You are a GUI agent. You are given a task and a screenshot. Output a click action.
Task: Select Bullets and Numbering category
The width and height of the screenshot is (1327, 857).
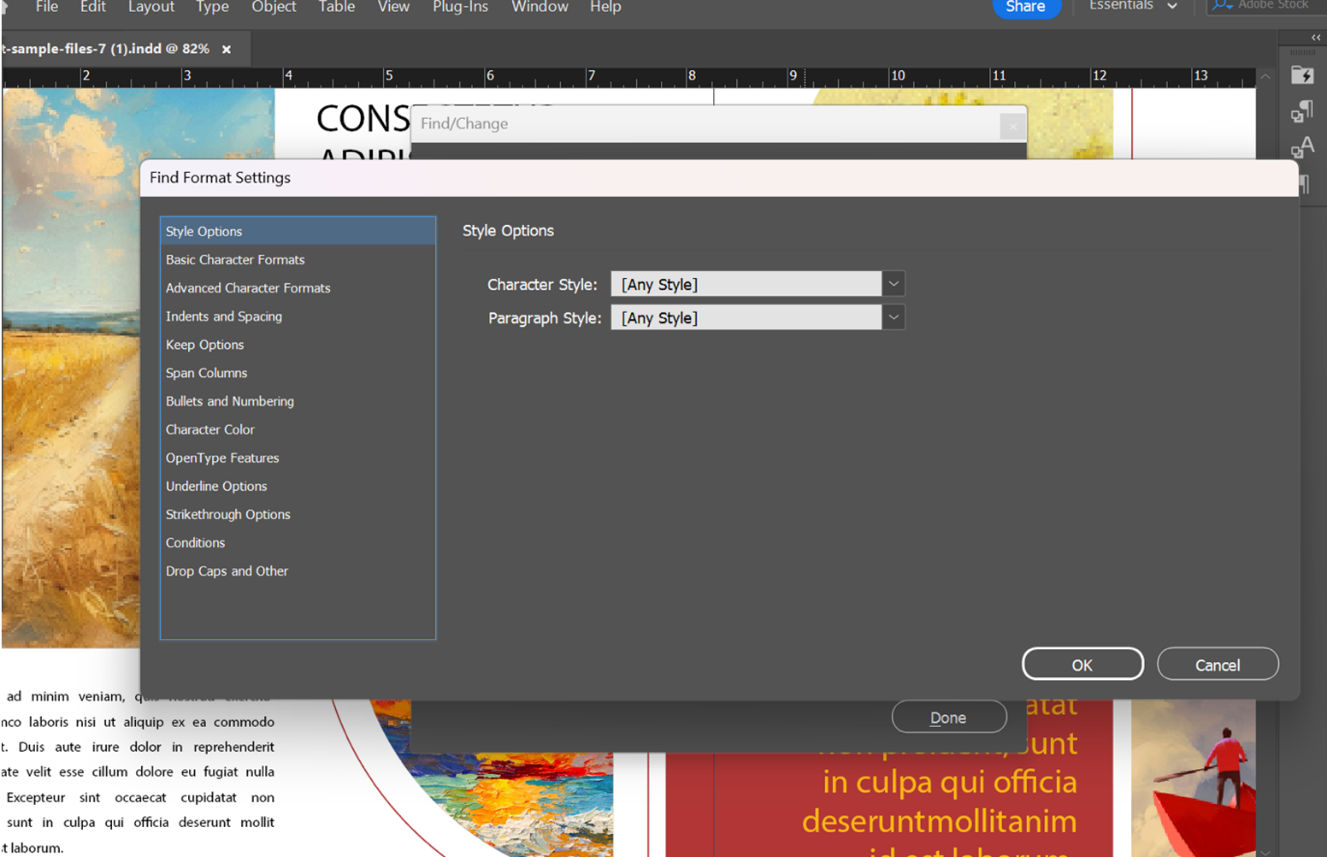coord(298,401)
